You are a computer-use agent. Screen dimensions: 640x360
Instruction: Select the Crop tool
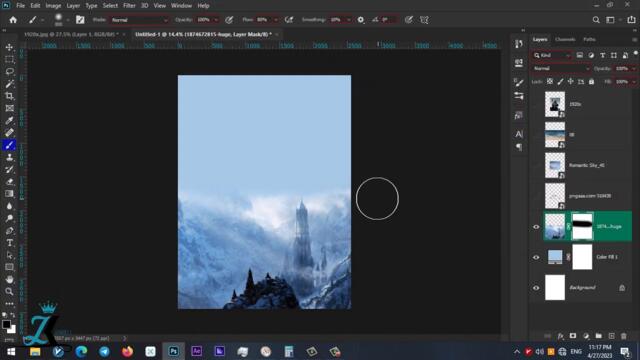(x=9, y=96)
